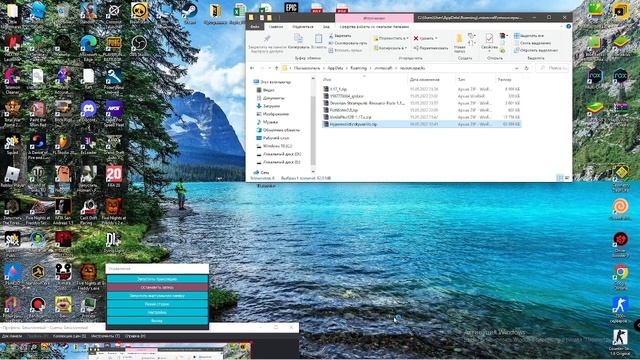The height and width of the screenshot is (360, 640).
Task: Click Снять выделение (Select none) in ribbon
Action: 532,43
